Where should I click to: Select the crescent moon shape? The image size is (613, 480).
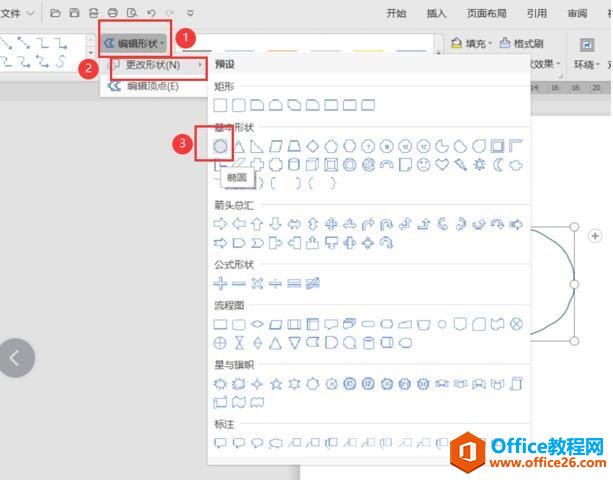click(x=498, y=165)
